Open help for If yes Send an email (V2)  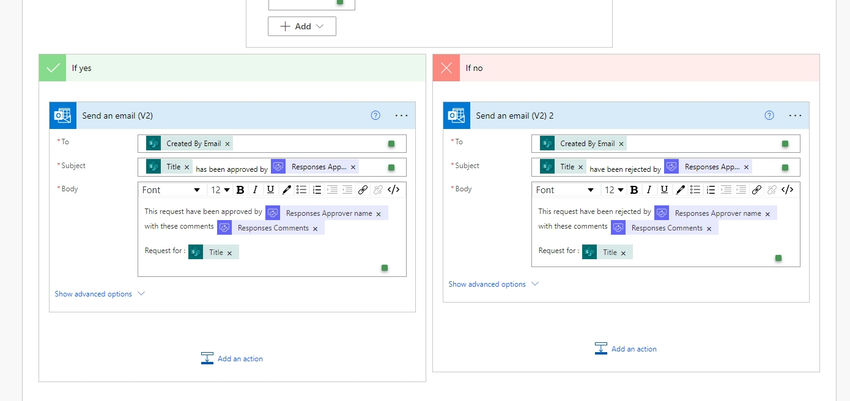pos(375,115)
